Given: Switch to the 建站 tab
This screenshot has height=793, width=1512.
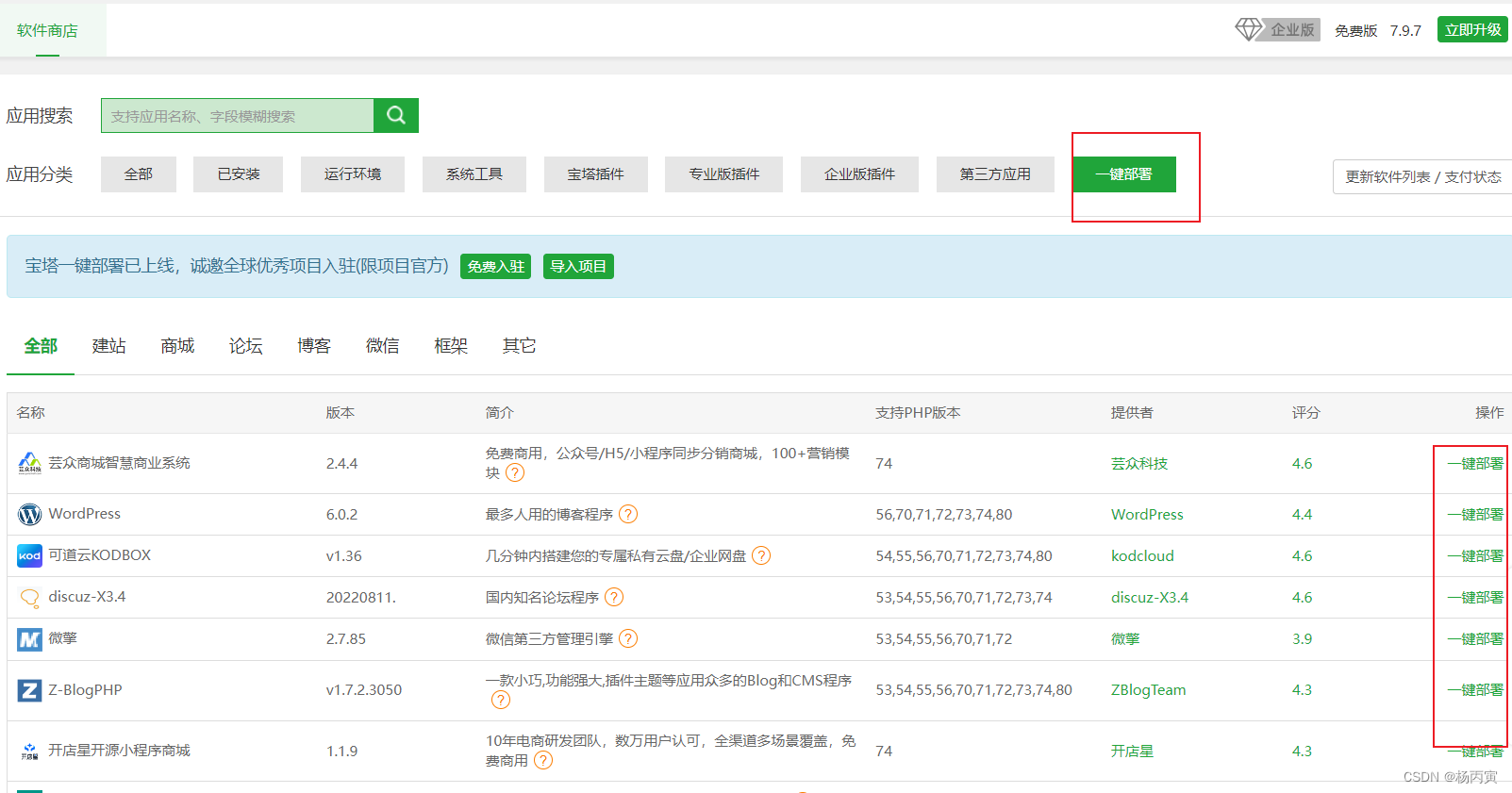Looking at the screenshot, I should click(109, 346).
